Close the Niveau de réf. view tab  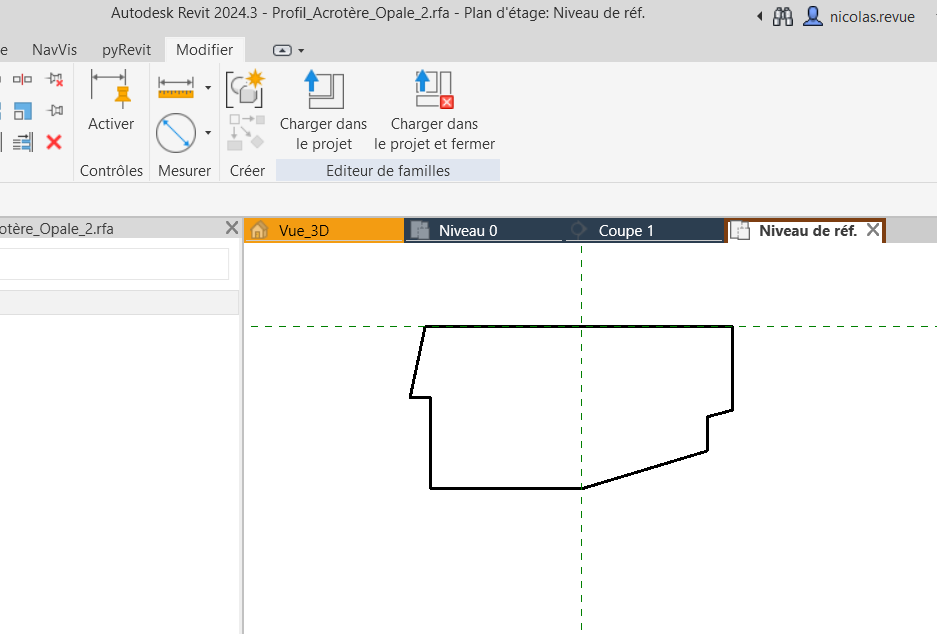click(x=872, y=230)
